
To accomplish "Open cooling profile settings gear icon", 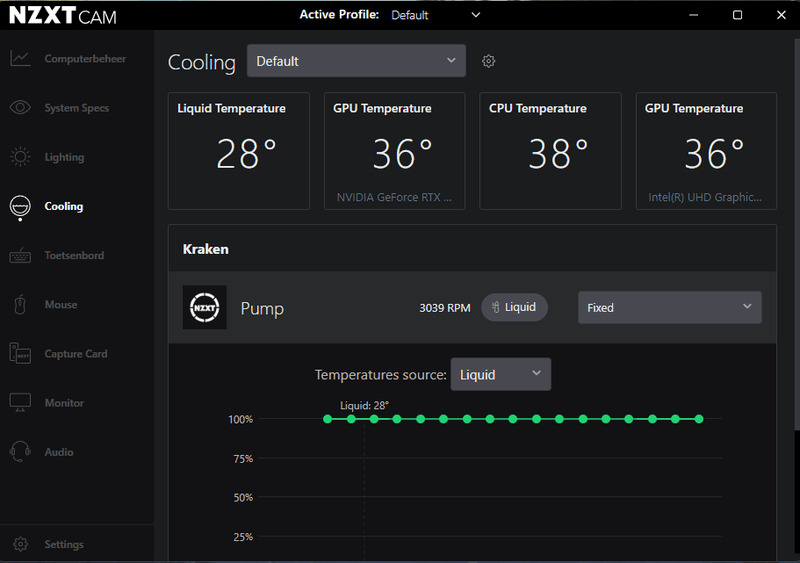I will click(x=488, y=61).
